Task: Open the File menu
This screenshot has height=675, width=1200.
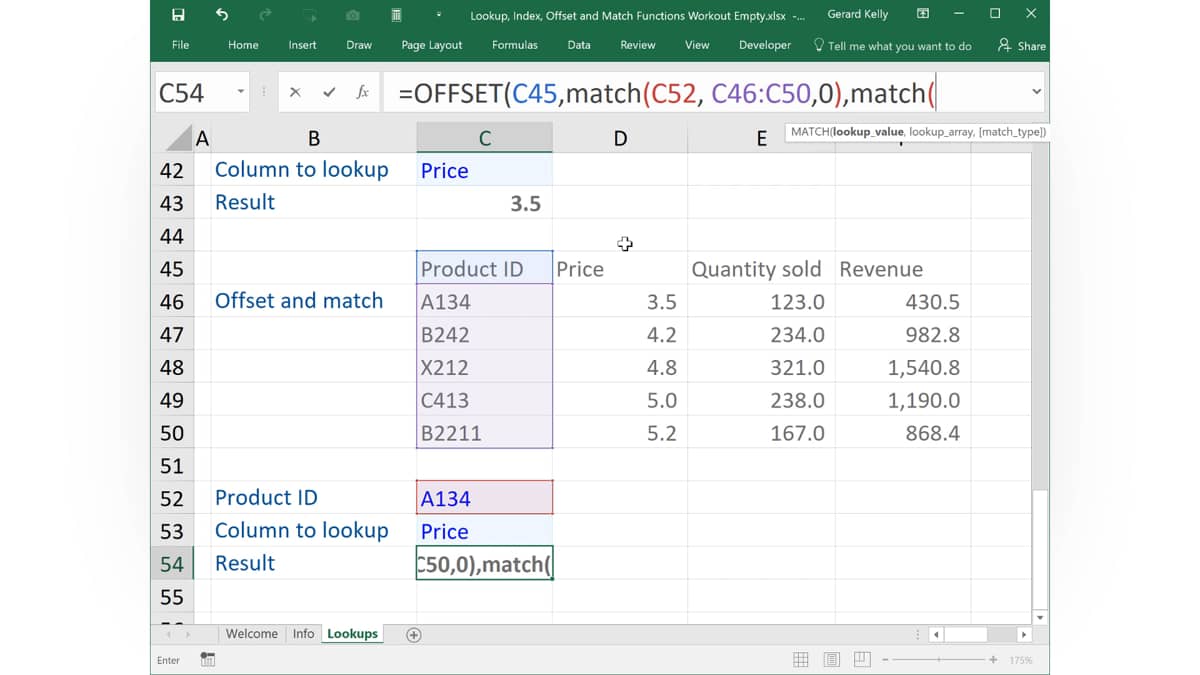Action: (x=180, y=45)
